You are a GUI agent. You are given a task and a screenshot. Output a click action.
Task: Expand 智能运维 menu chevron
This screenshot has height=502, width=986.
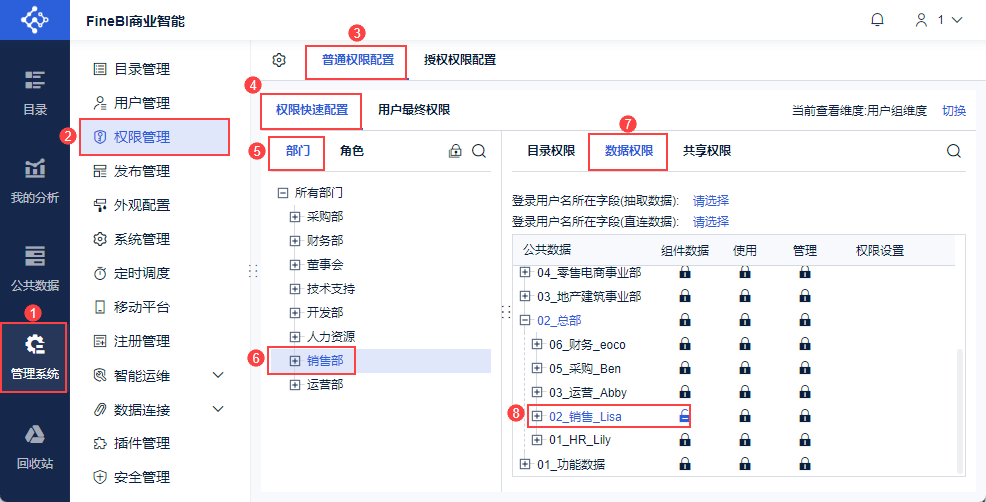(218, 376)
